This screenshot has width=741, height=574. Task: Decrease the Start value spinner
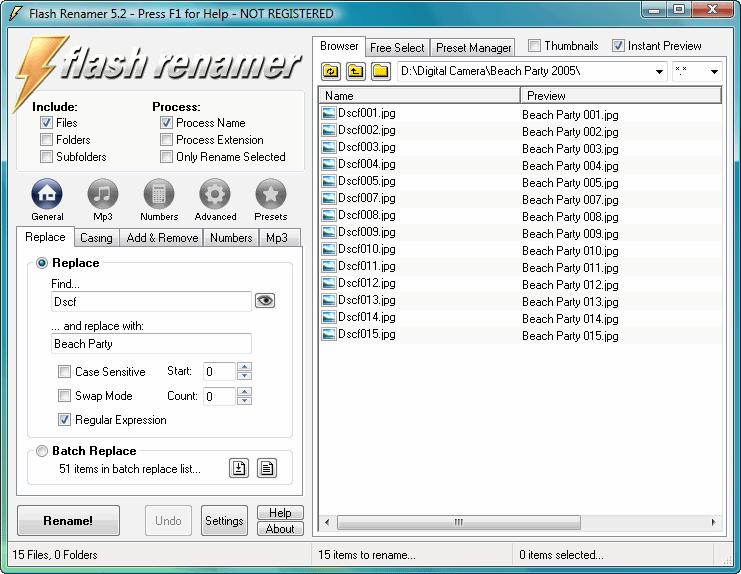coord(244,376)
